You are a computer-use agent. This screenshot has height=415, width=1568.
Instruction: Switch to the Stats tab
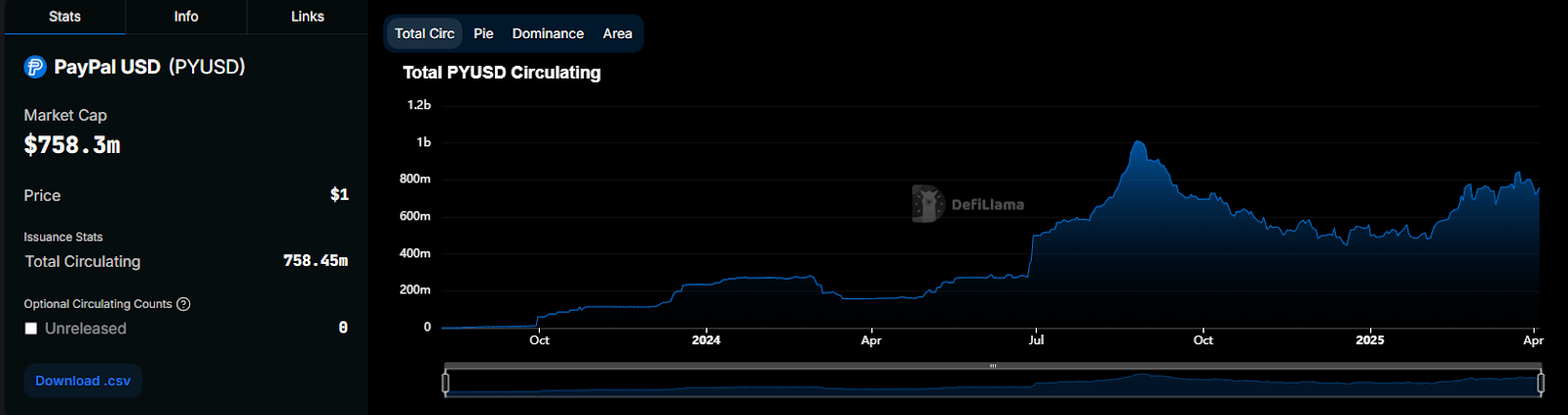click(x=65, y=17)
